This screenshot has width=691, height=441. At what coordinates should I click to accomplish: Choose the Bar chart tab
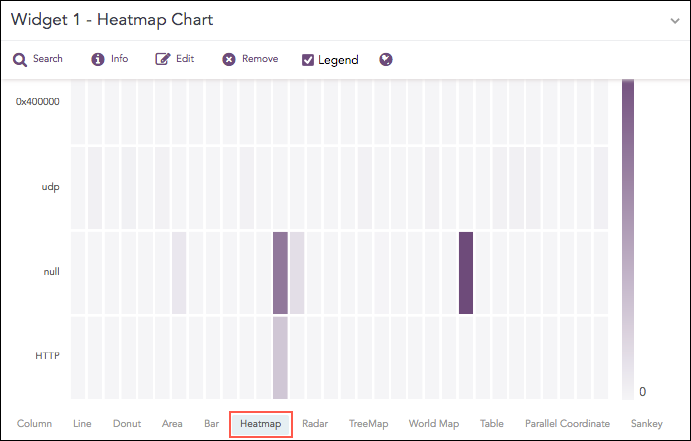[211, 424]
